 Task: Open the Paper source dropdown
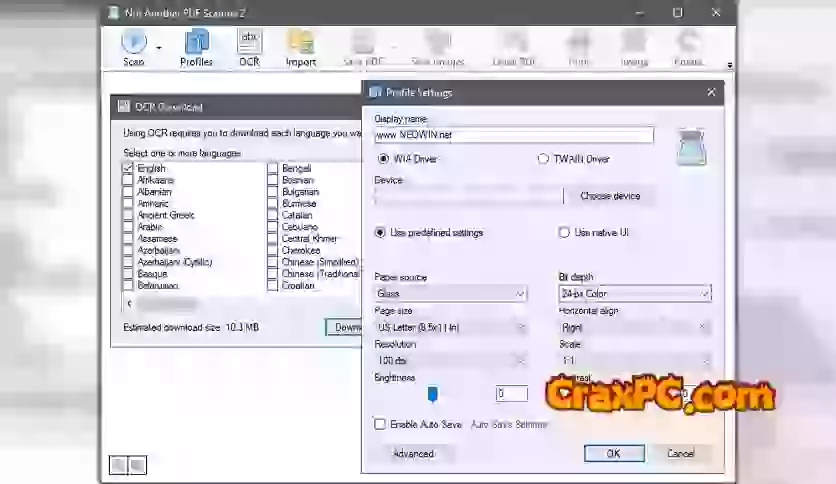click(450, 294)
